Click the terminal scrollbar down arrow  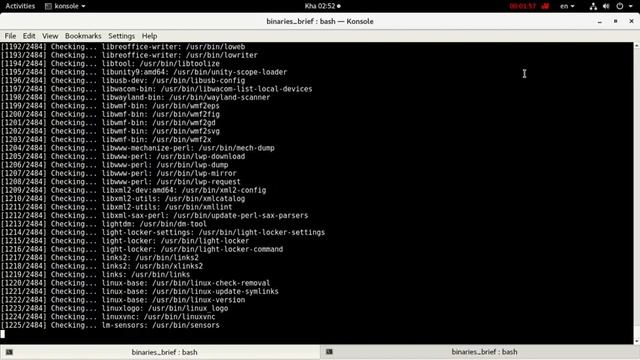point(637,342)
